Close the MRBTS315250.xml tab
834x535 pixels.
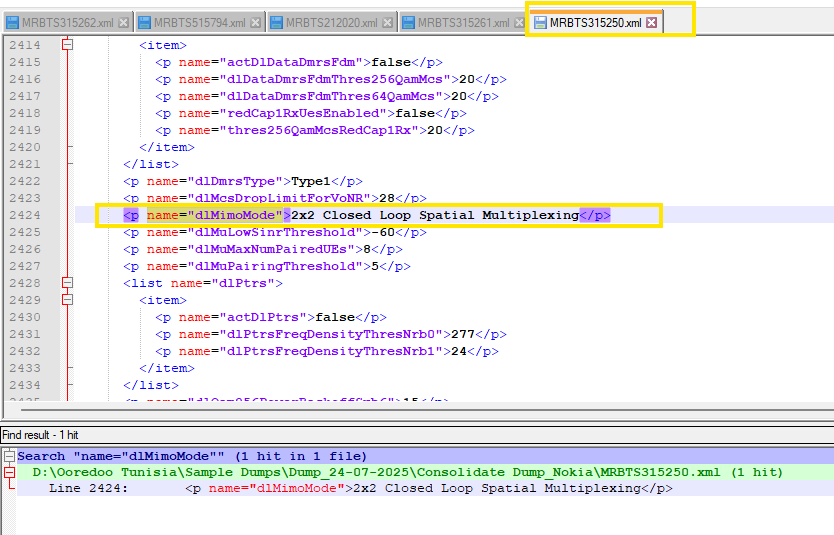pos(652,23)
